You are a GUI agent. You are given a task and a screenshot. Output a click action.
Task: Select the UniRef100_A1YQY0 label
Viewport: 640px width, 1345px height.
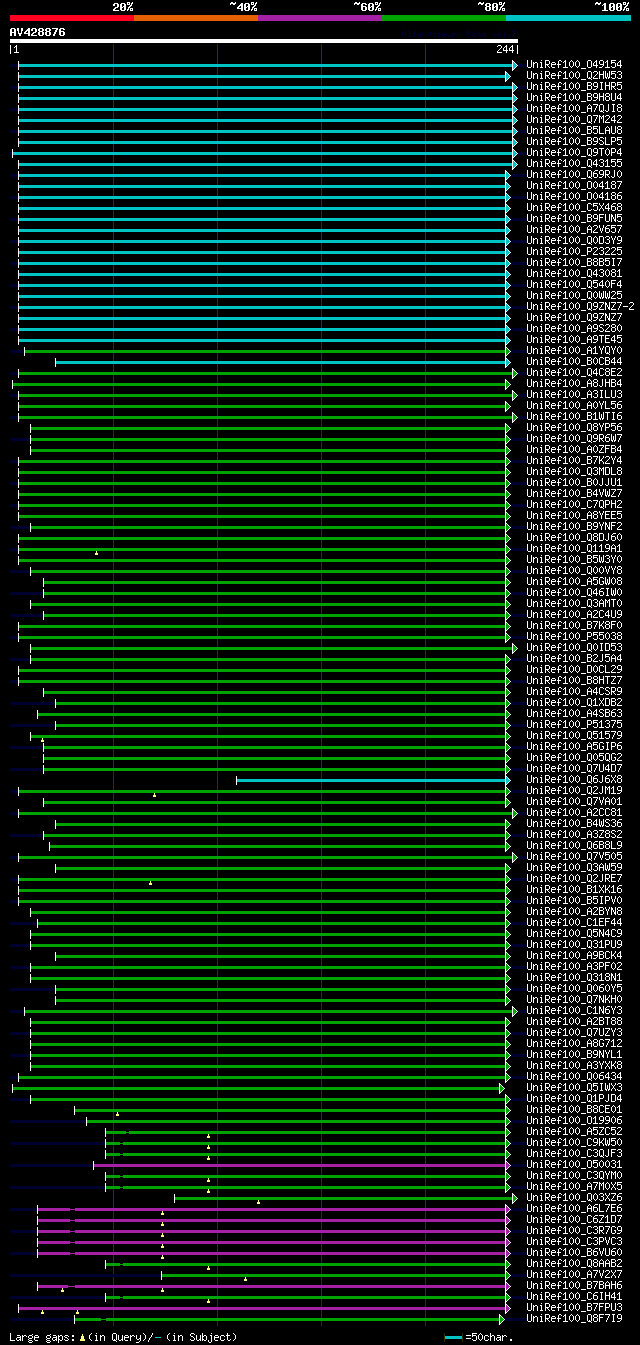[574, 351]
